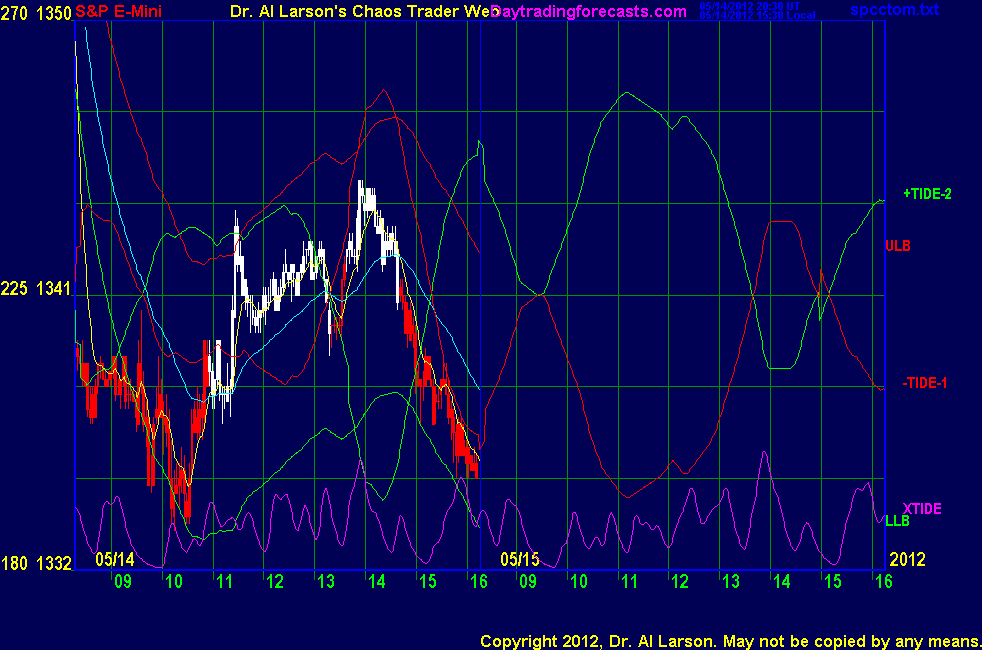Click the green LLB legend label

click(897, 521)
